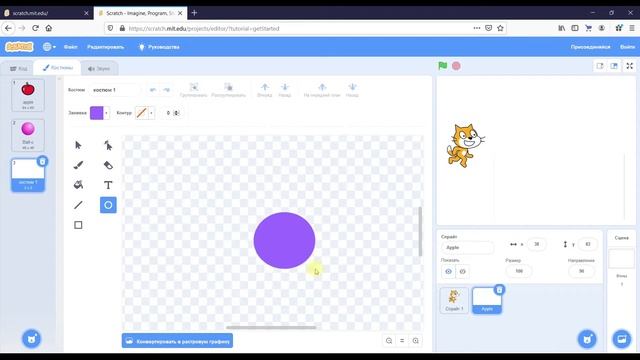
Task: Redo the costume edit
Action: coord(167,90)
